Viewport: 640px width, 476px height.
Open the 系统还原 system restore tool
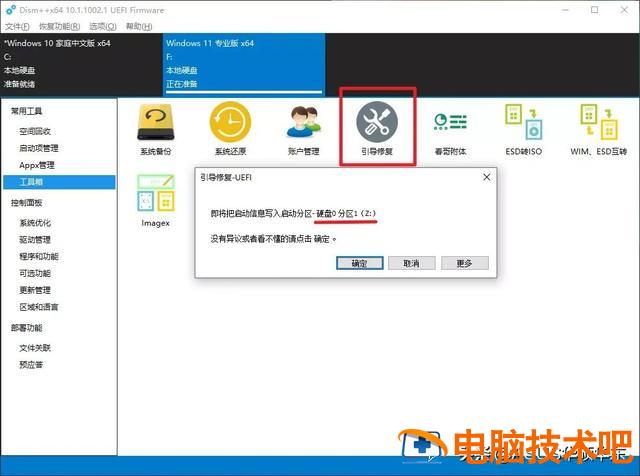[x=230, y=129]
